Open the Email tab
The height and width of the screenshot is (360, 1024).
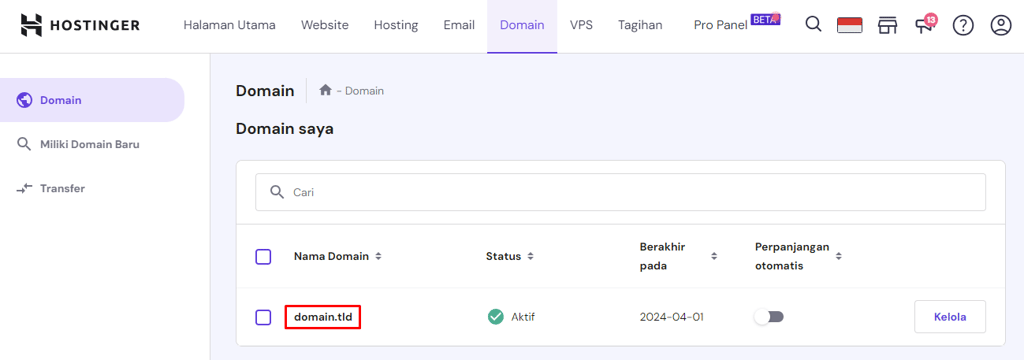coord(459,25)
